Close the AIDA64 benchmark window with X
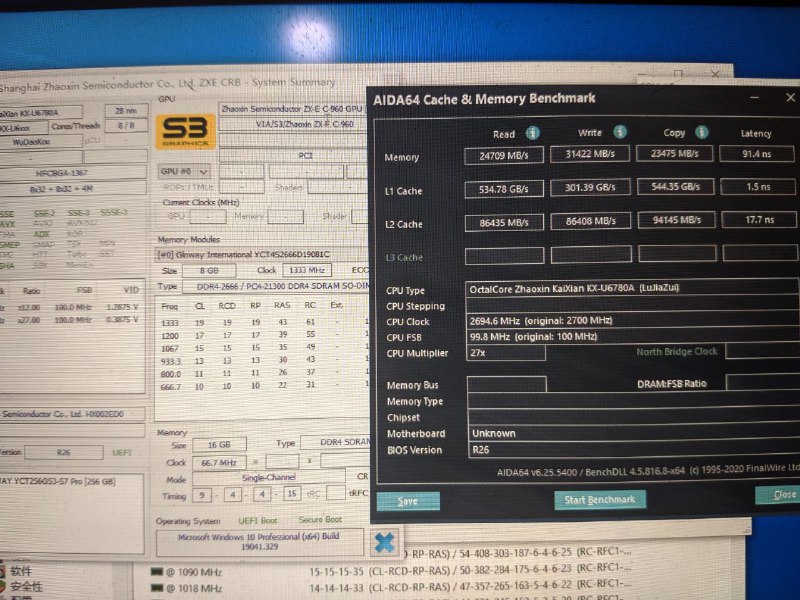Viewport: 800px width, 600px height. 790,97
